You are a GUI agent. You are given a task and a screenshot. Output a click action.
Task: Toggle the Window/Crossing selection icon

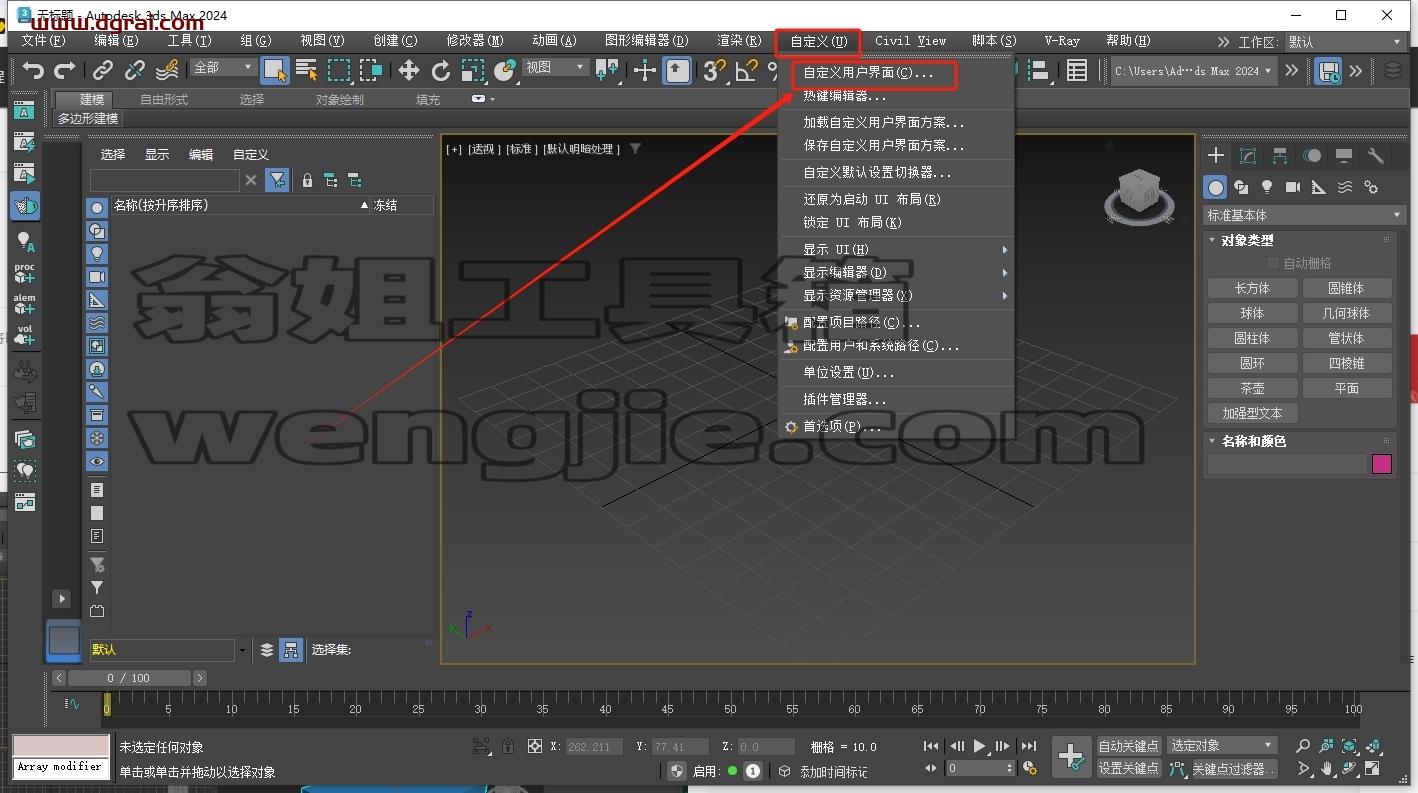(372, 70)
